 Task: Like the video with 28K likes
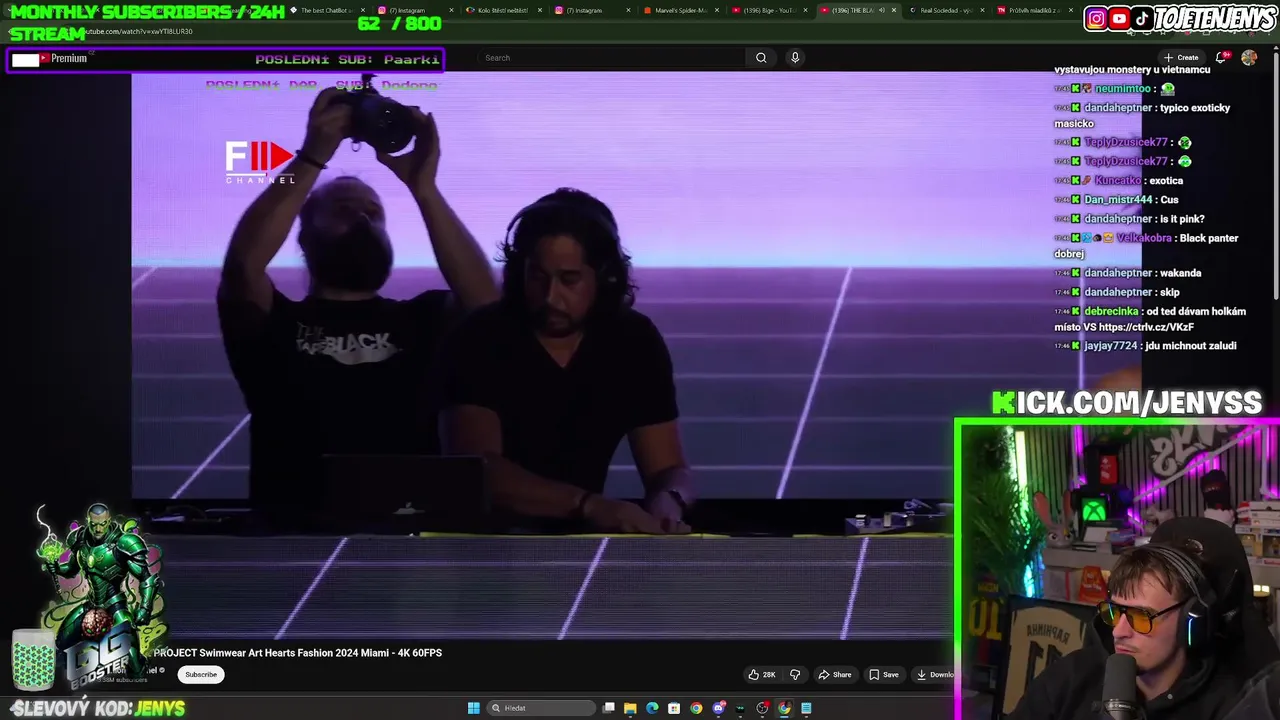[762, 675]
